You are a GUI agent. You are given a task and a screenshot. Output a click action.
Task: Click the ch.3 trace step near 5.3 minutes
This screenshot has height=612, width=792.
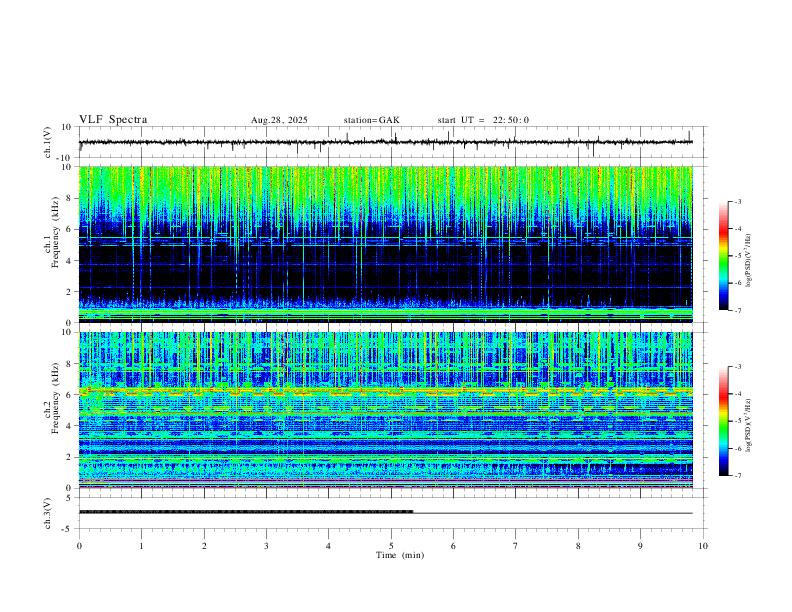[x=413, y=512]
